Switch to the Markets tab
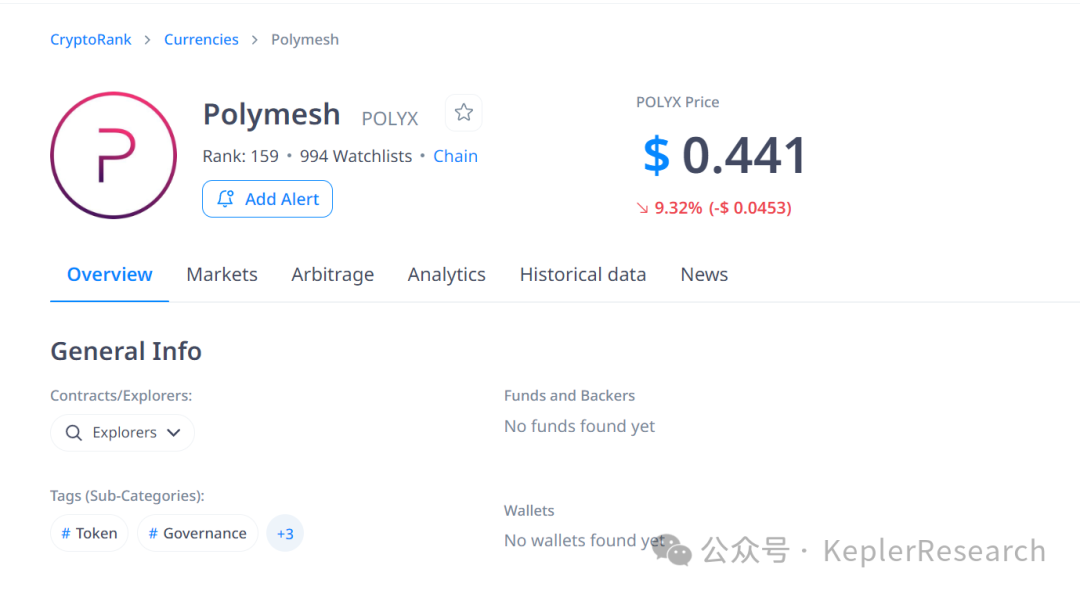This screenshot has height=594, width=1080. [x=221, y=274]
